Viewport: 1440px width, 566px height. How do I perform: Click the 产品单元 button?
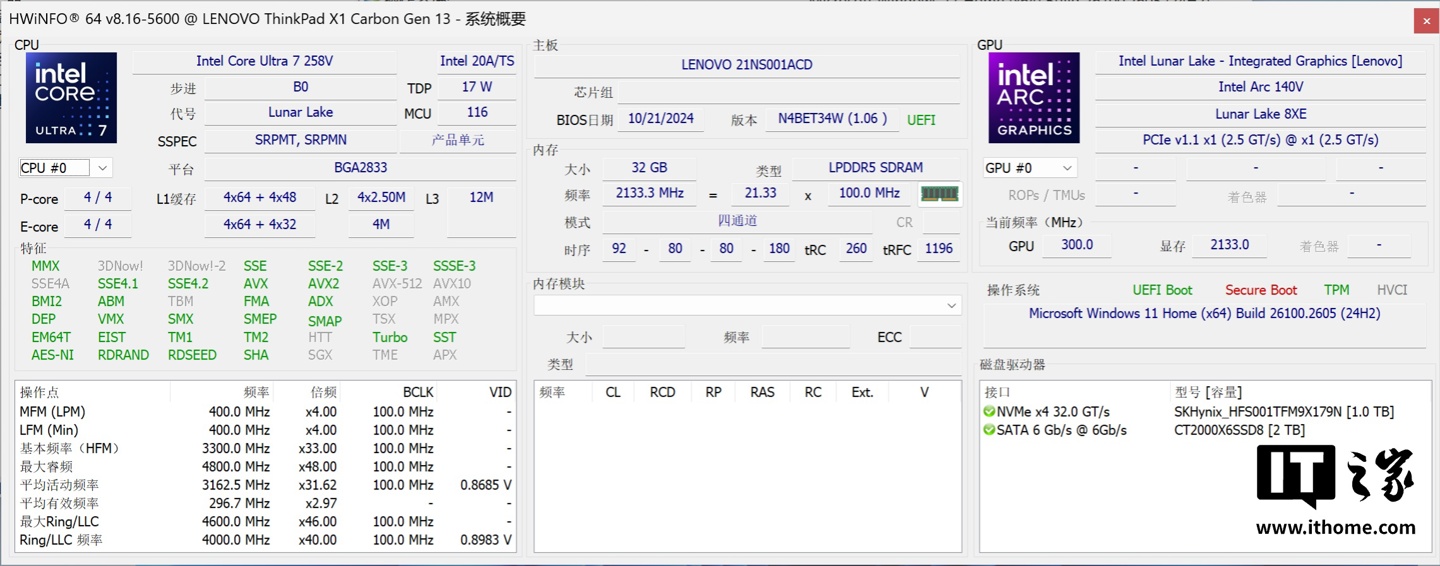[x=472, y=140]
